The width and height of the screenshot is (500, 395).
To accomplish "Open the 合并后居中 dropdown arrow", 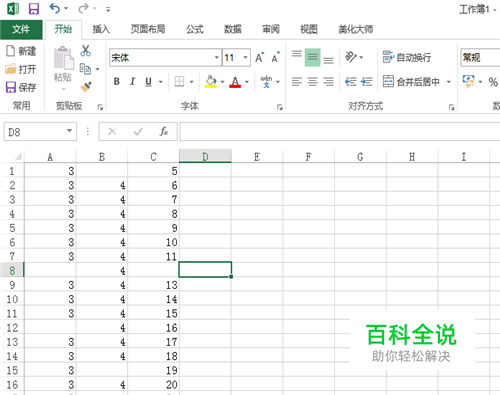I will [449, 82].
